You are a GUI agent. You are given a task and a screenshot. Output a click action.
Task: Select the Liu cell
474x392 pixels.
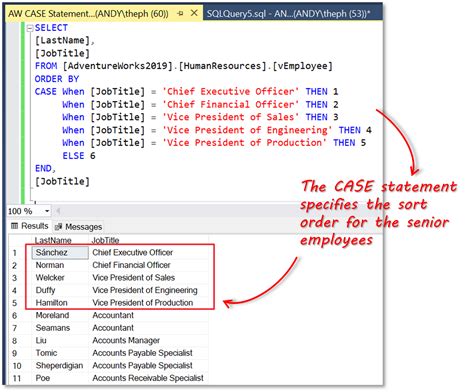click(x=60, y=340)
